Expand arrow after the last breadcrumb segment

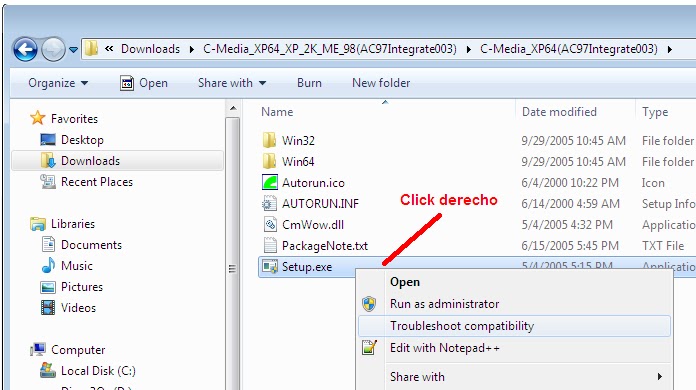pos(670,49)
